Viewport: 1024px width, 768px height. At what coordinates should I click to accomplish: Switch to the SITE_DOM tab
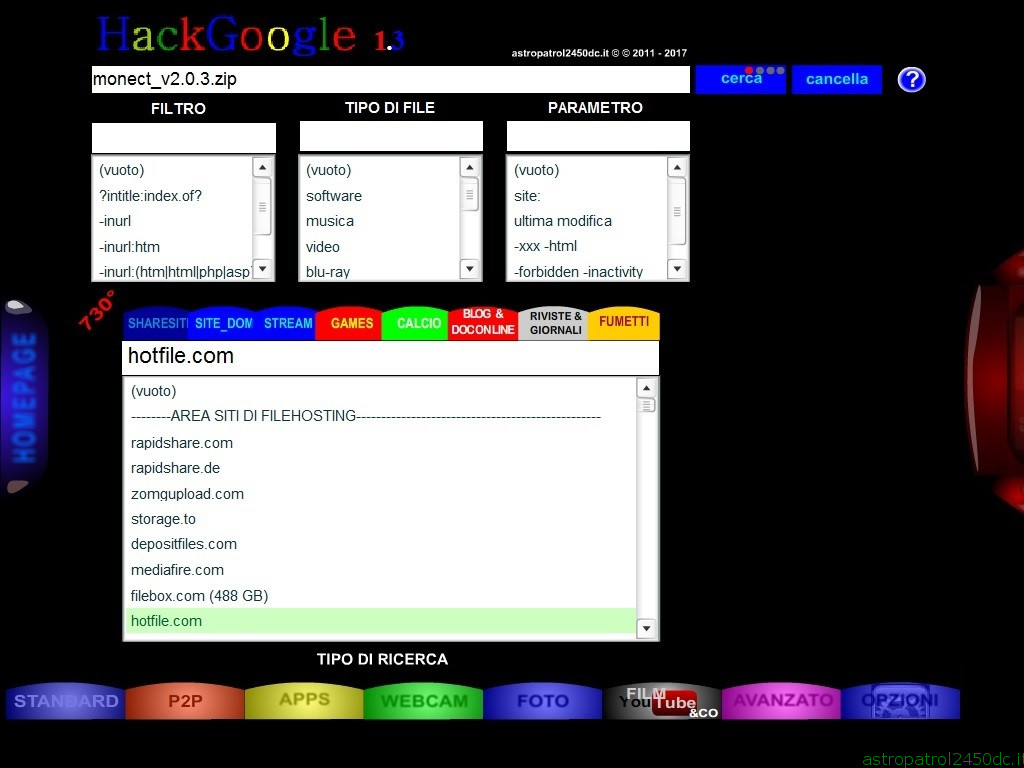[222, 323]
